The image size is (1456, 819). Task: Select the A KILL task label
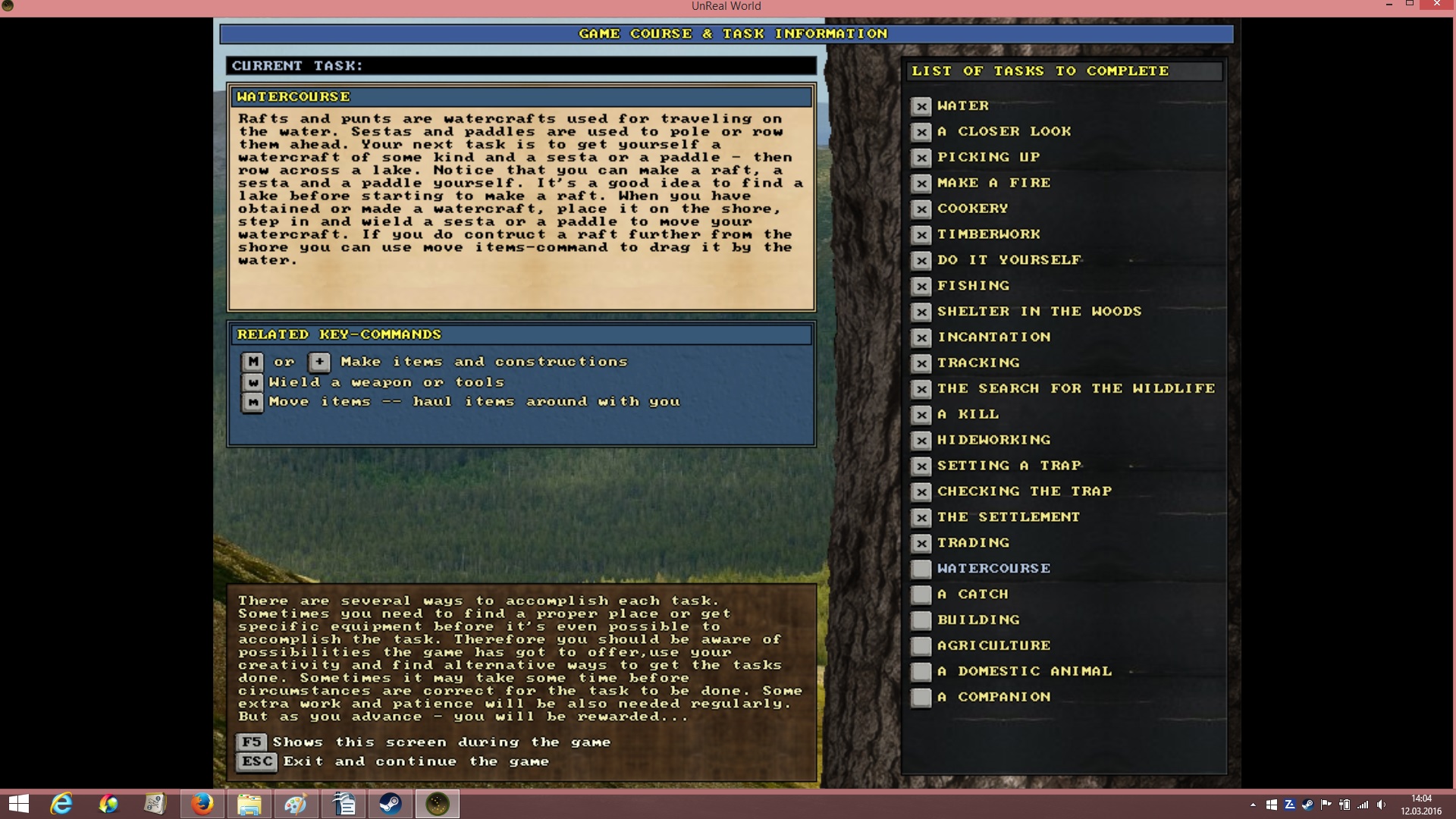pyautogui.click(x=968, y=415)
